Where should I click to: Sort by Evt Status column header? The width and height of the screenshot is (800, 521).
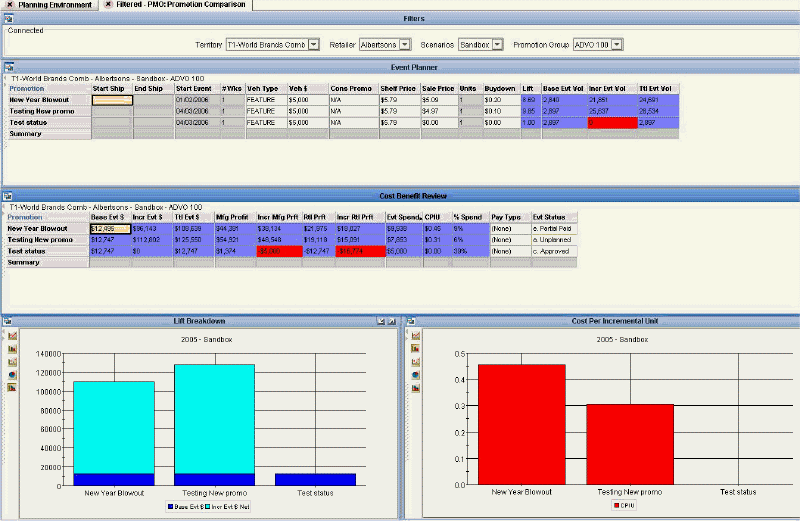[554, 217]
